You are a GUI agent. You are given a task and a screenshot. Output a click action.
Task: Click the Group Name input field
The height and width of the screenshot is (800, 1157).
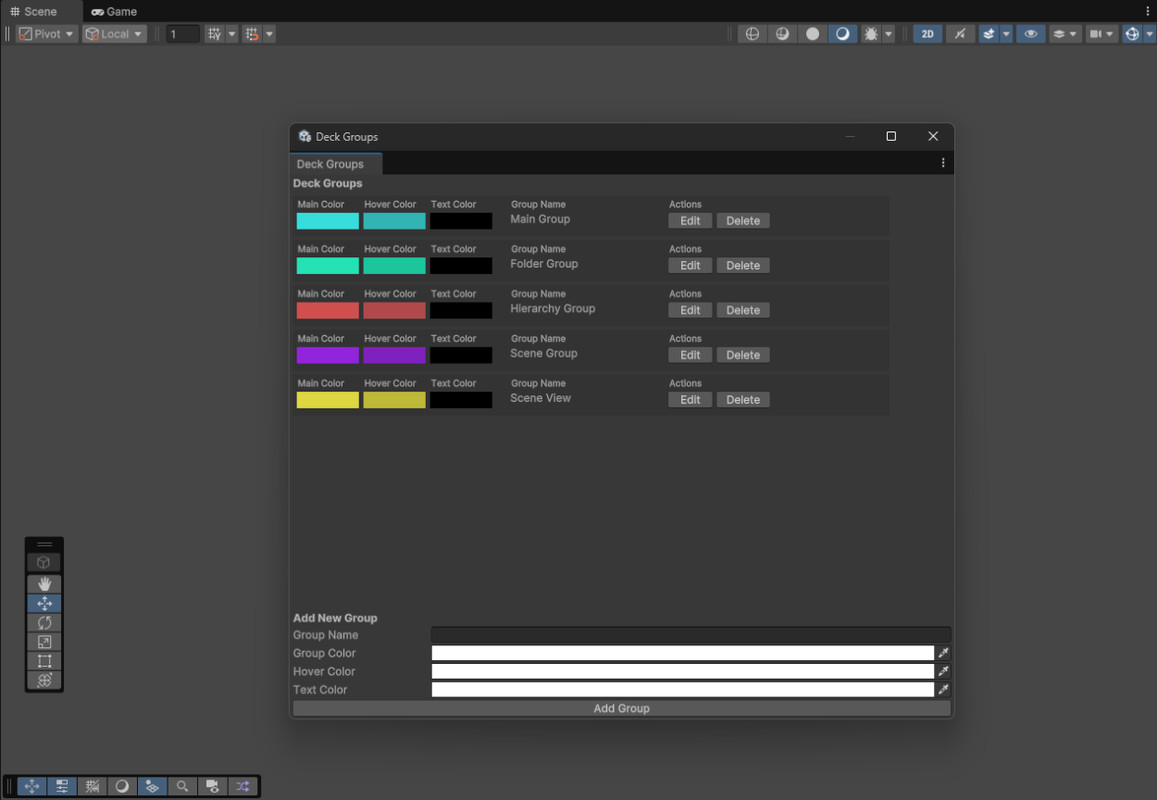[690, 634]
